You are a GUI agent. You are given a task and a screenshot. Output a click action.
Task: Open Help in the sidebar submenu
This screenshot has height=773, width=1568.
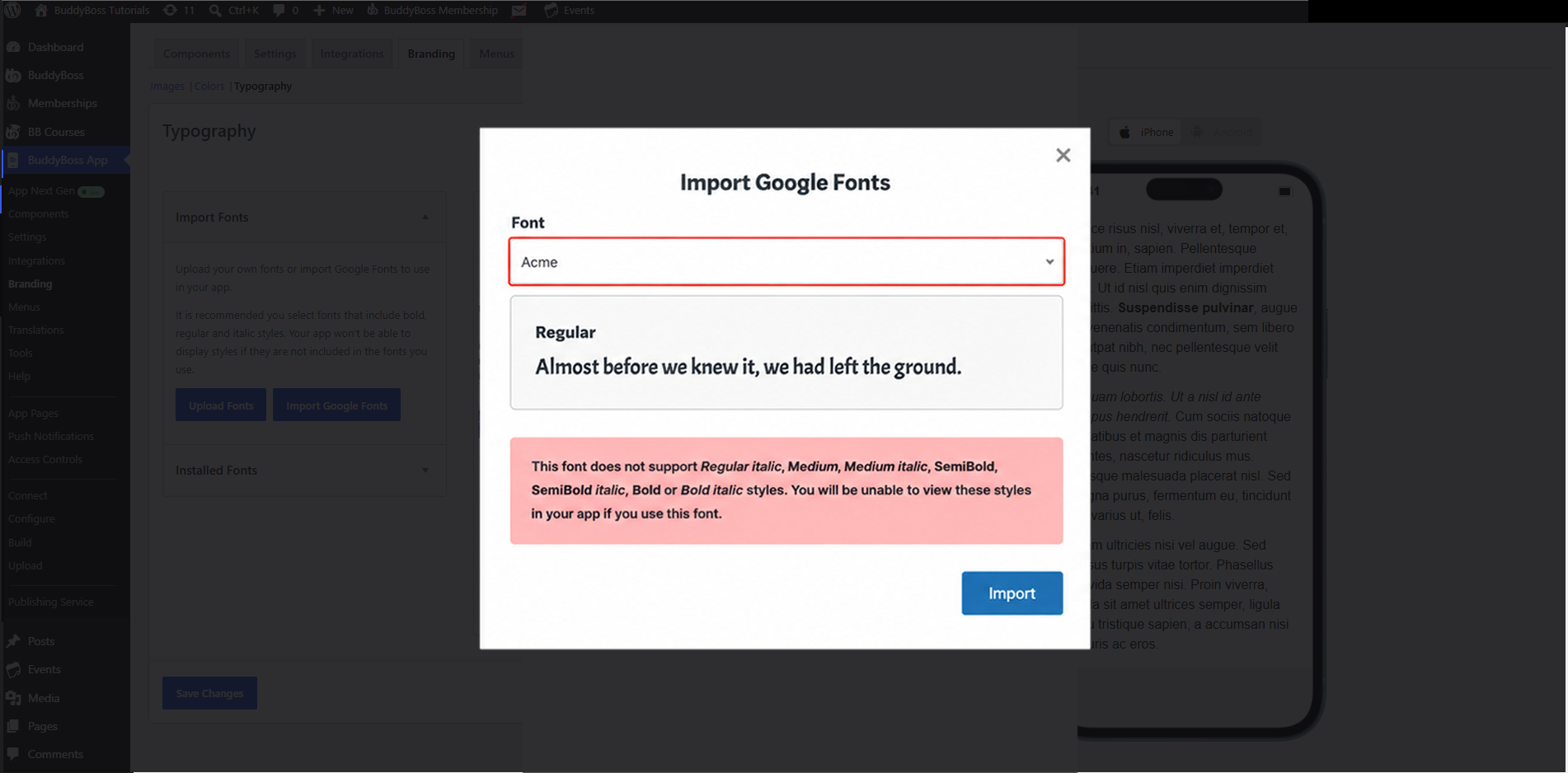[x=19, y=376]
